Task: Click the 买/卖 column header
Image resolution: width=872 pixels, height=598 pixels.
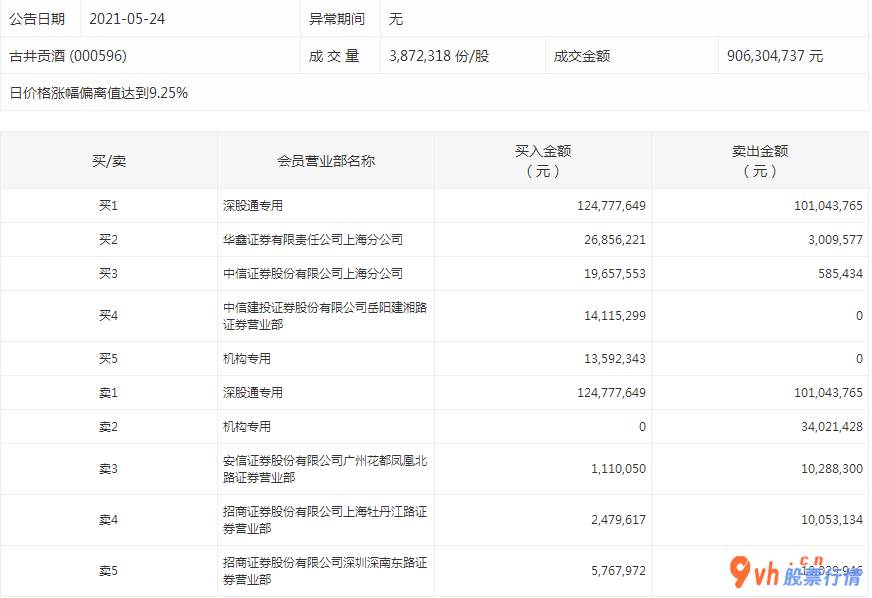Action: click(109, 161)
